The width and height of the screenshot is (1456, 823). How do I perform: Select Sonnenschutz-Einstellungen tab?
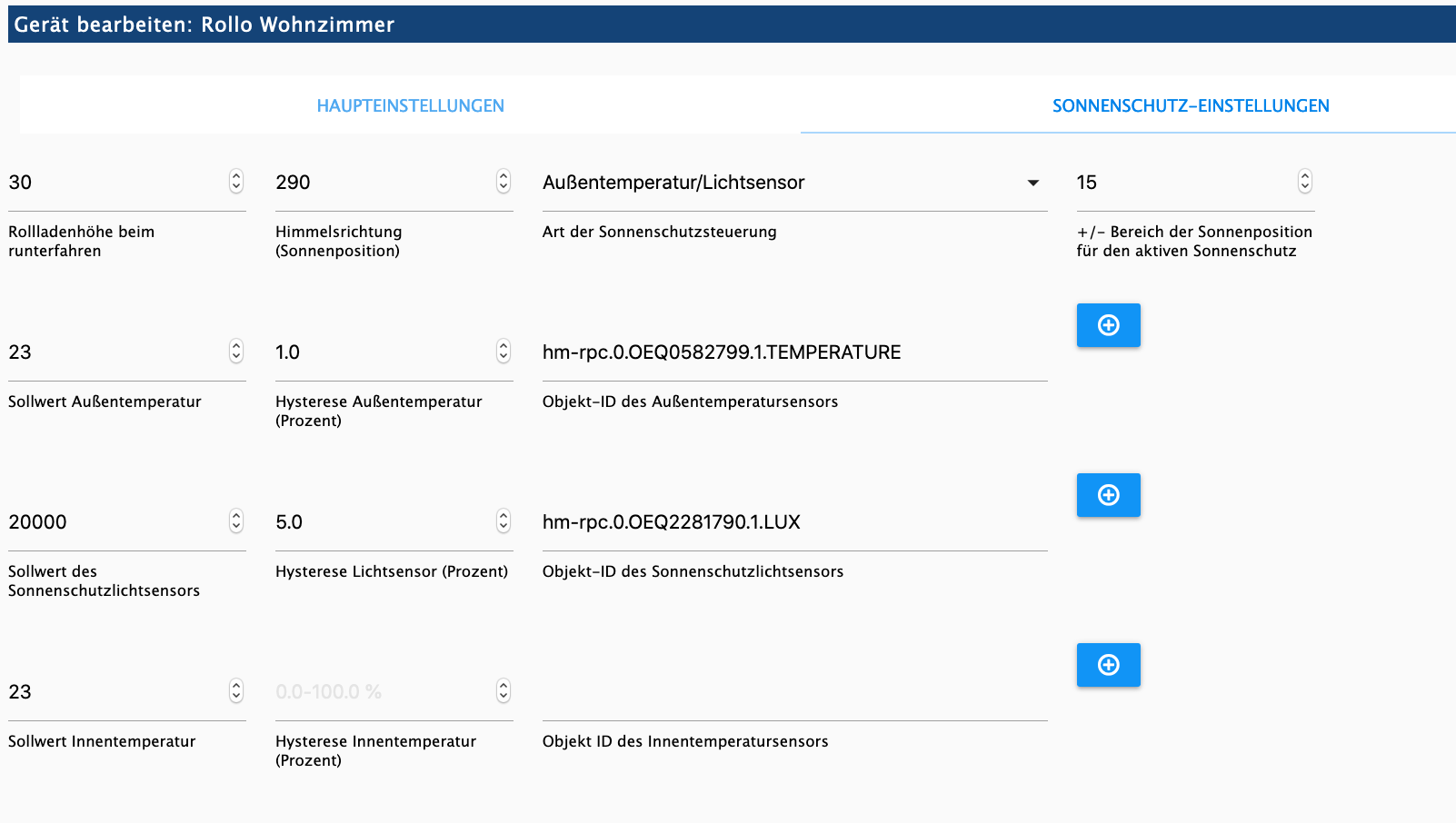[1191, 105]
